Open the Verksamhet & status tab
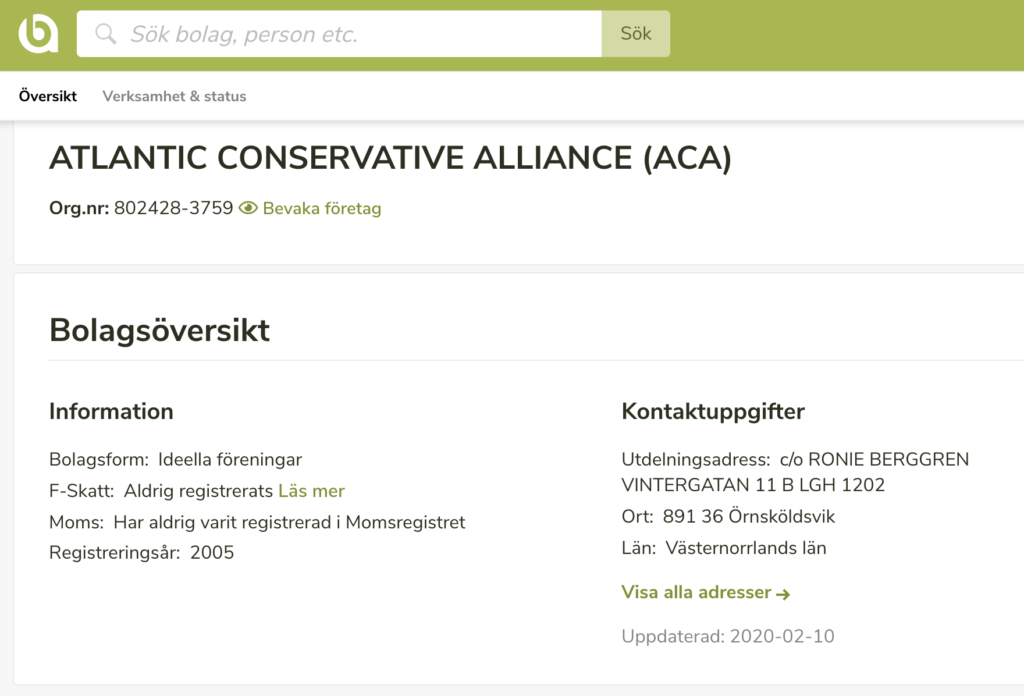Viewport: 1024px width, 696px height. [174, 96]
